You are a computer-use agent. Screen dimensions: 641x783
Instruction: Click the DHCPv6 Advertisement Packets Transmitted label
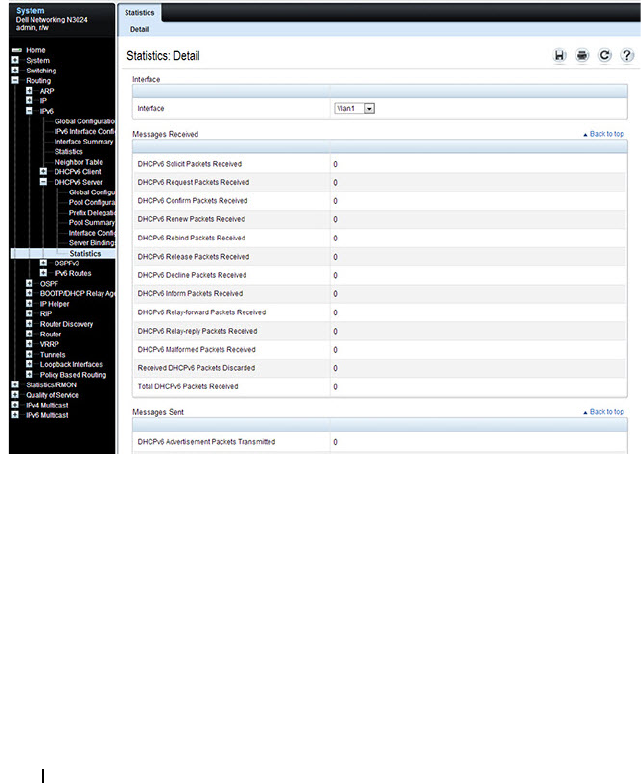pos(206,442)
